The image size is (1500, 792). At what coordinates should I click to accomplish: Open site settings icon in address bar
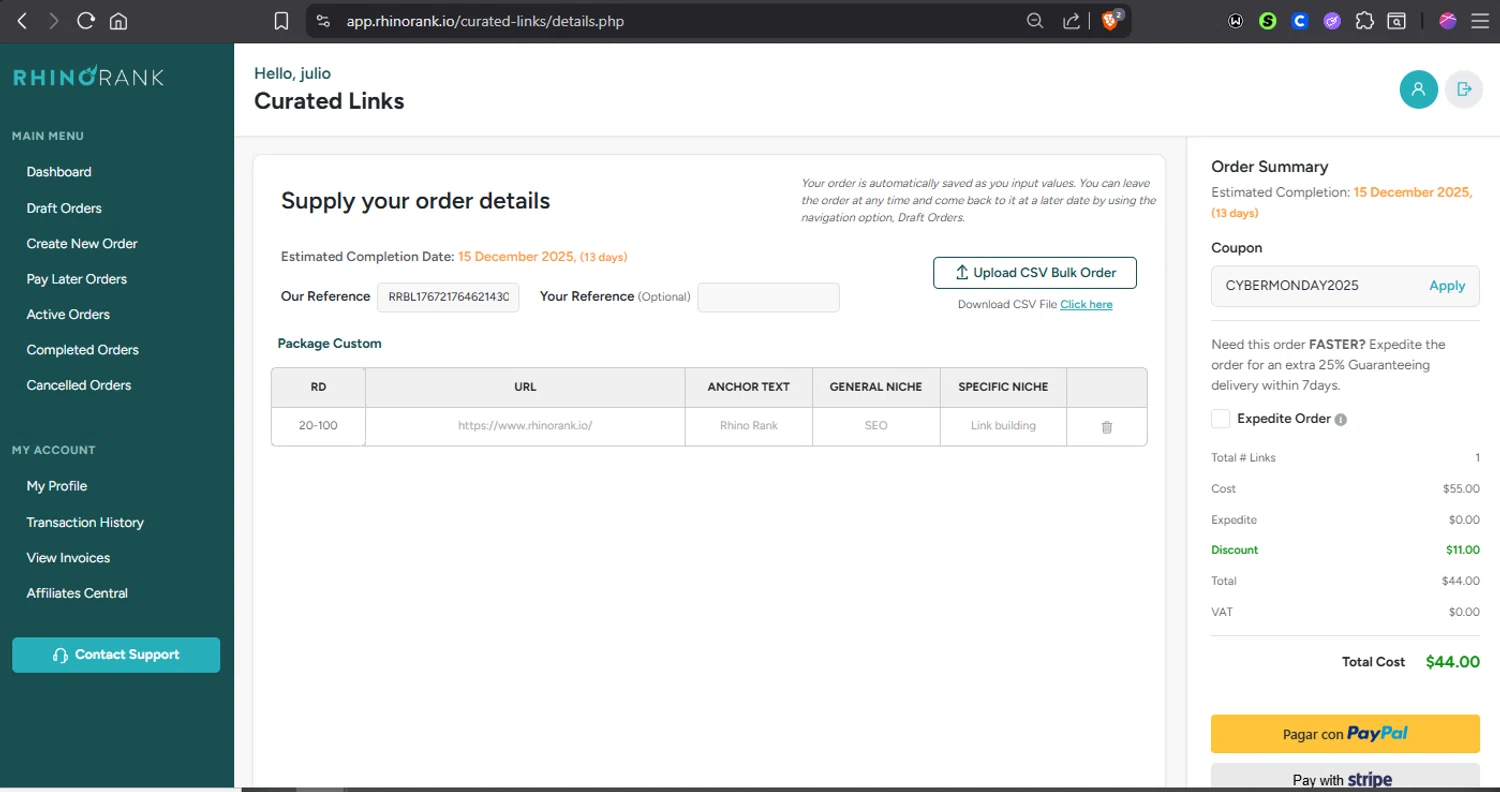tap(322, 20)
